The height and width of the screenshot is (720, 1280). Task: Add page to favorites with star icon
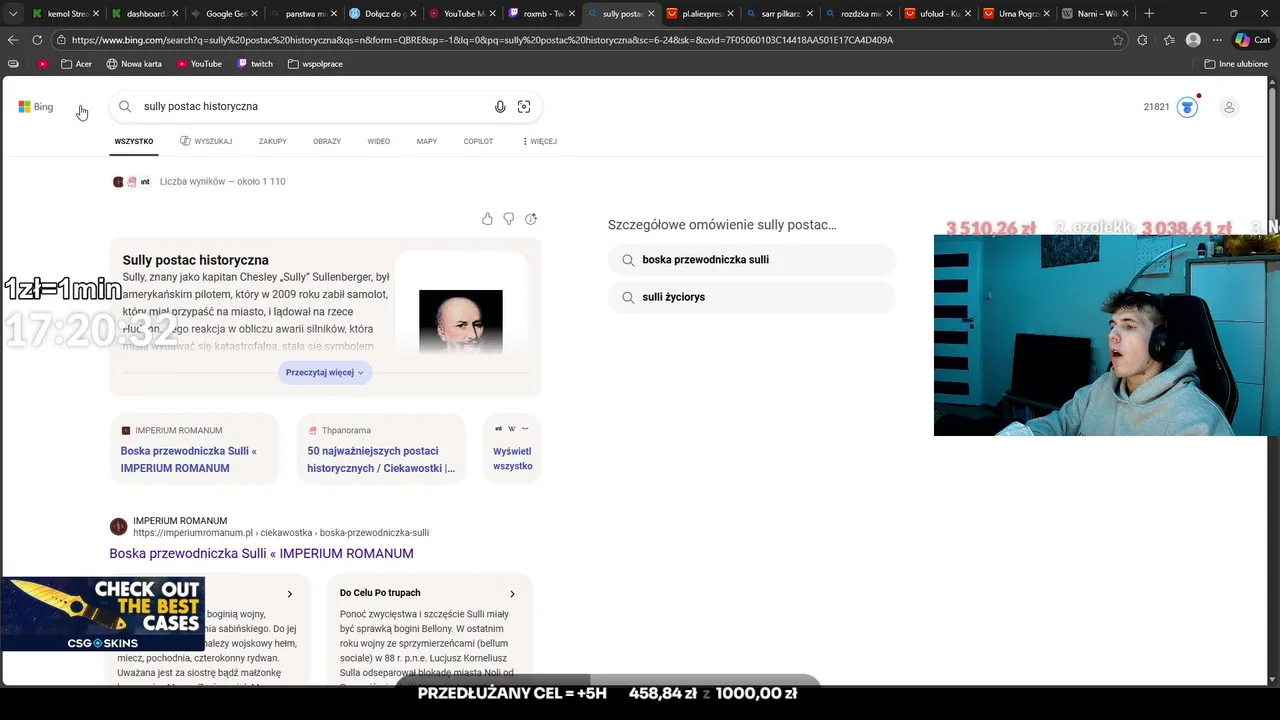pyautogui.click(x=1118, y=40)
